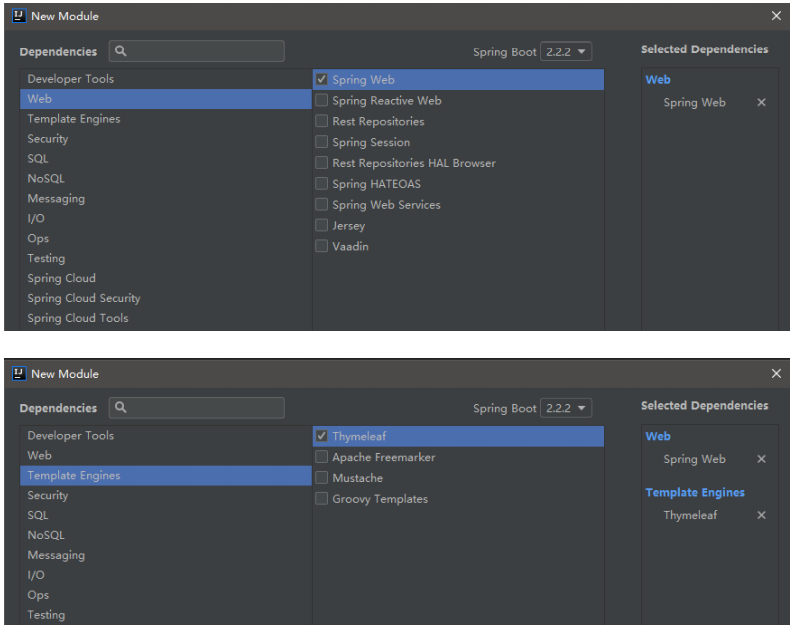Select Template Engines category in upper dialog

coord(166,119)
